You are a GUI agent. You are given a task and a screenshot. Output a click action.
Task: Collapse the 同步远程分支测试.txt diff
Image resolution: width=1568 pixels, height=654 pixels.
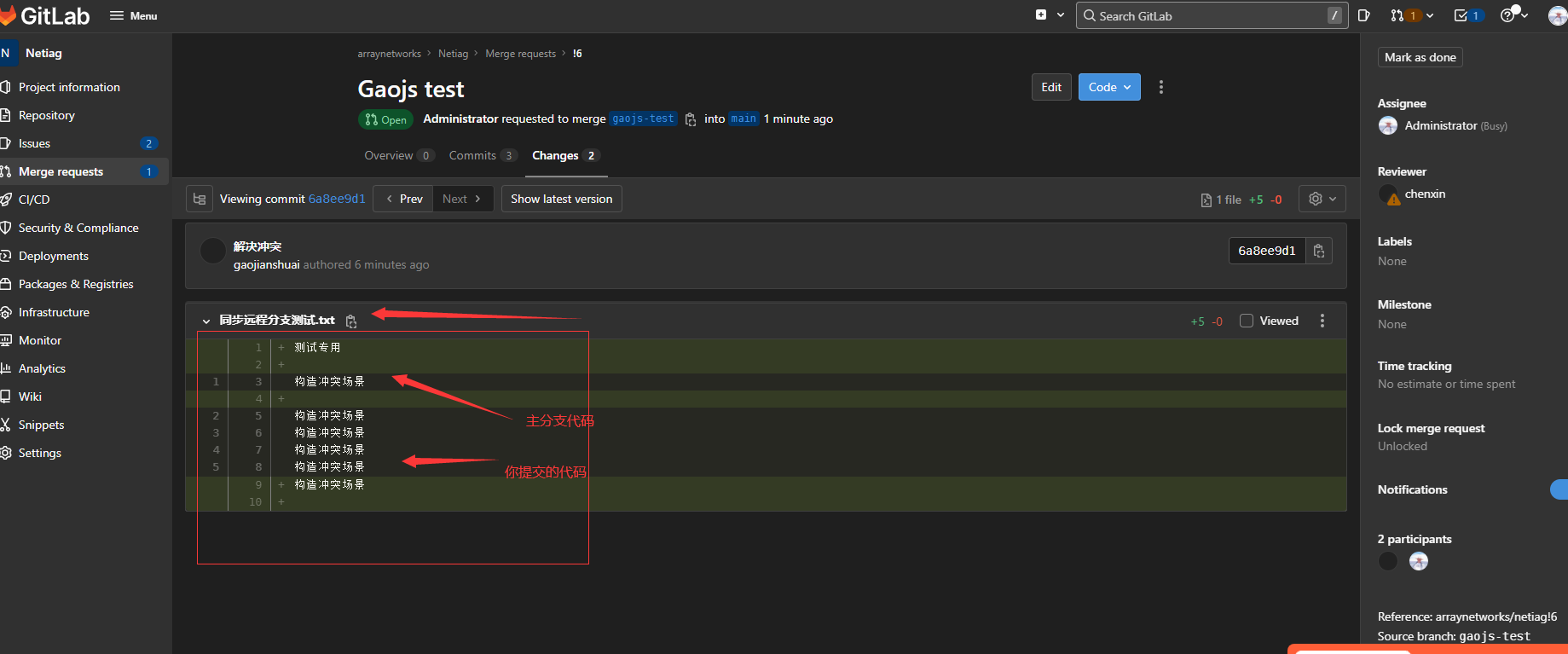206,321
